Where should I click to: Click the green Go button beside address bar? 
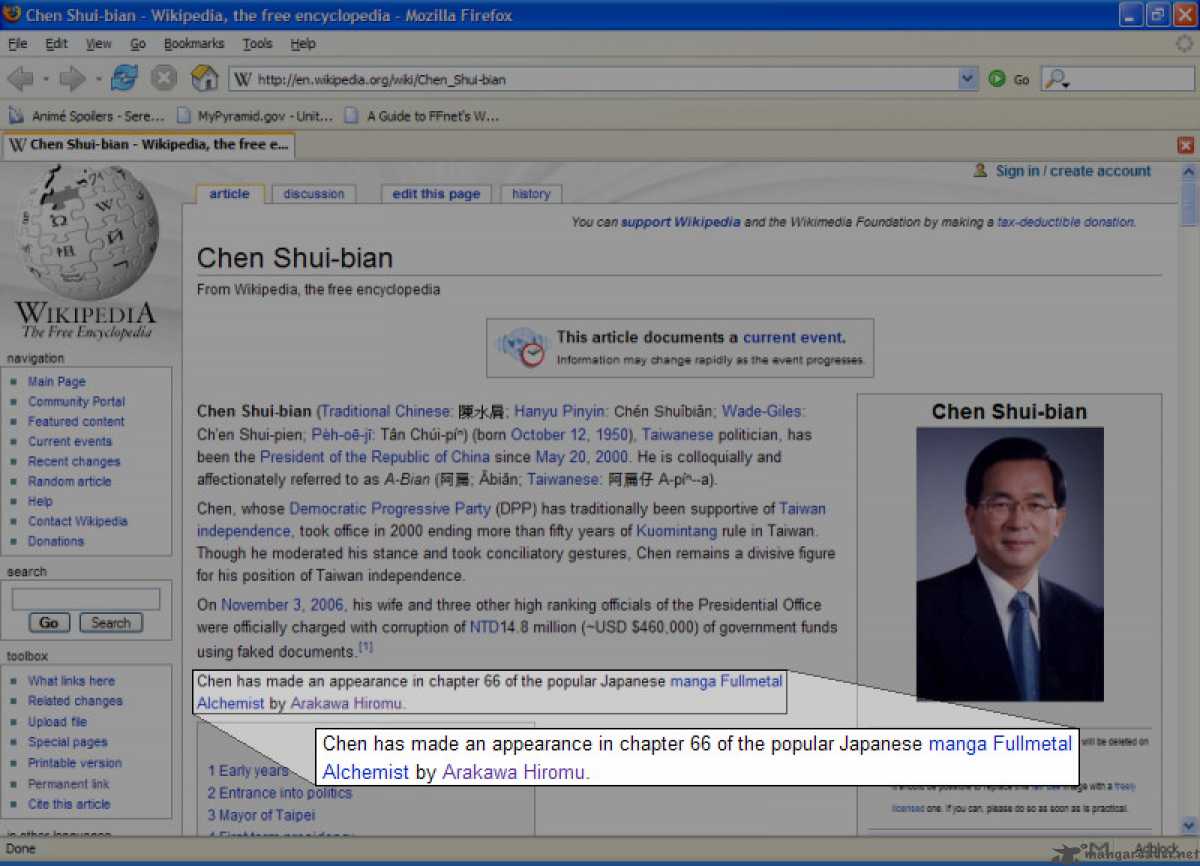coord(997,79)
